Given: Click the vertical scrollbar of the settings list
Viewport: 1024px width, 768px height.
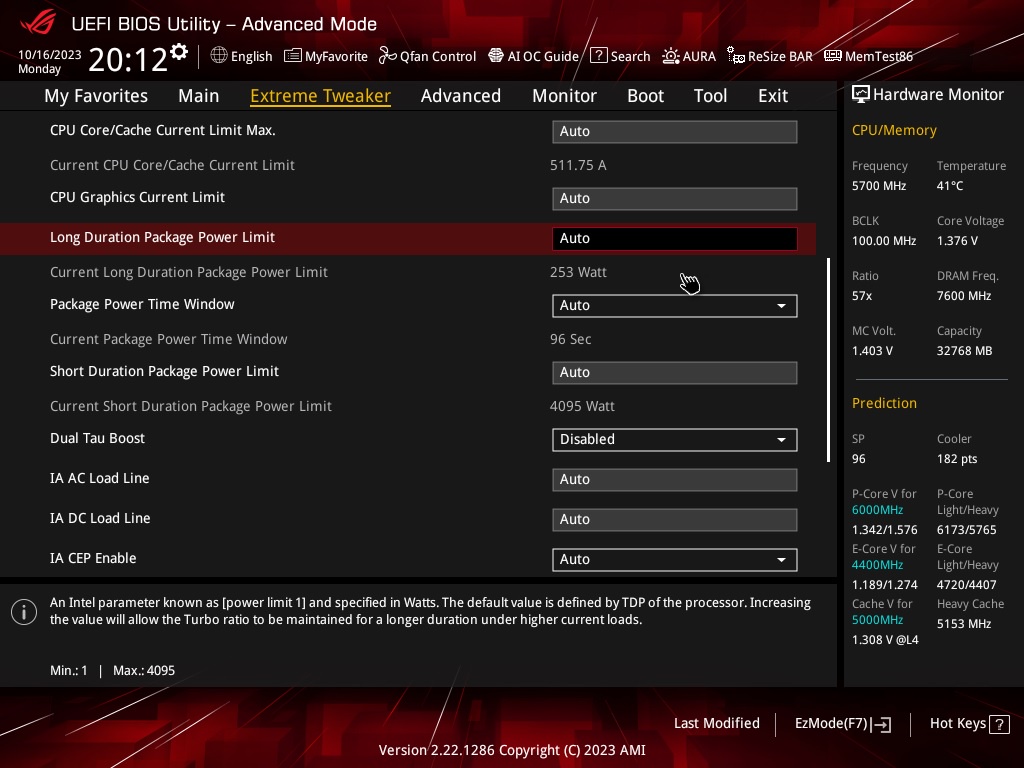Looking at the screenshot, I should (x=828, y=360).
